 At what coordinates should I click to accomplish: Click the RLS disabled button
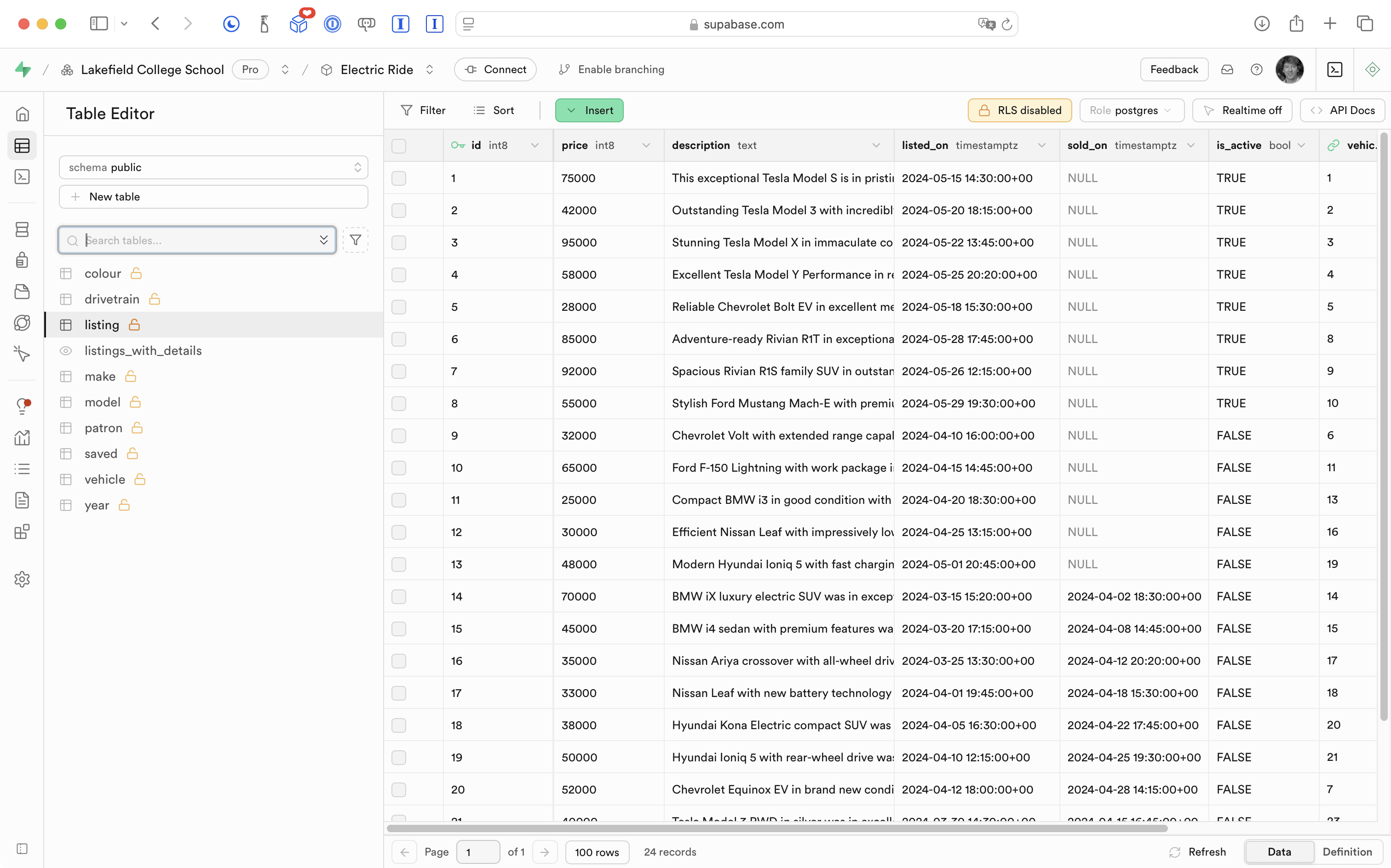point(1019,110)
